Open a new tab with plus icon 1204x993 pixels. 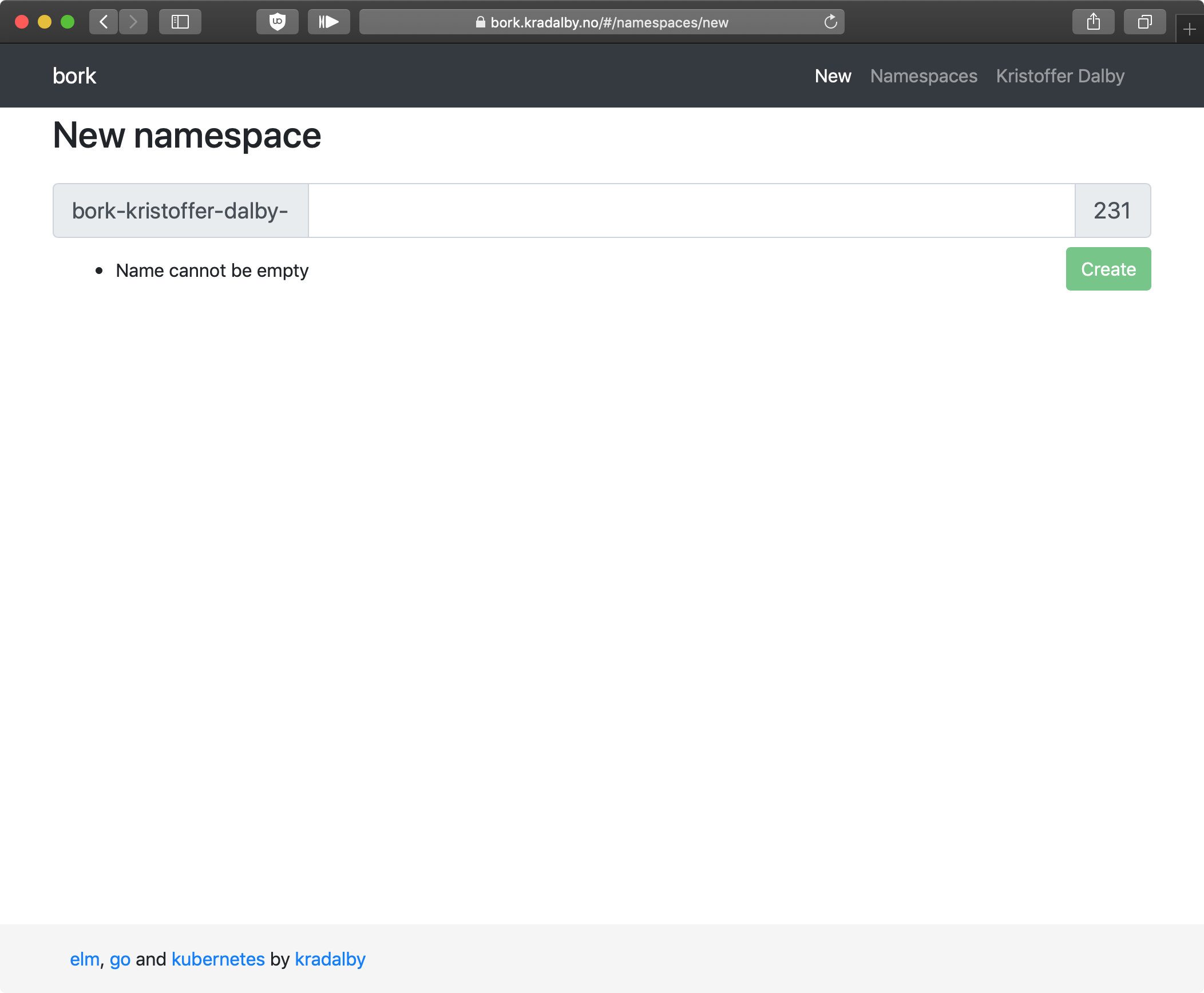[x=1190, y=29]
